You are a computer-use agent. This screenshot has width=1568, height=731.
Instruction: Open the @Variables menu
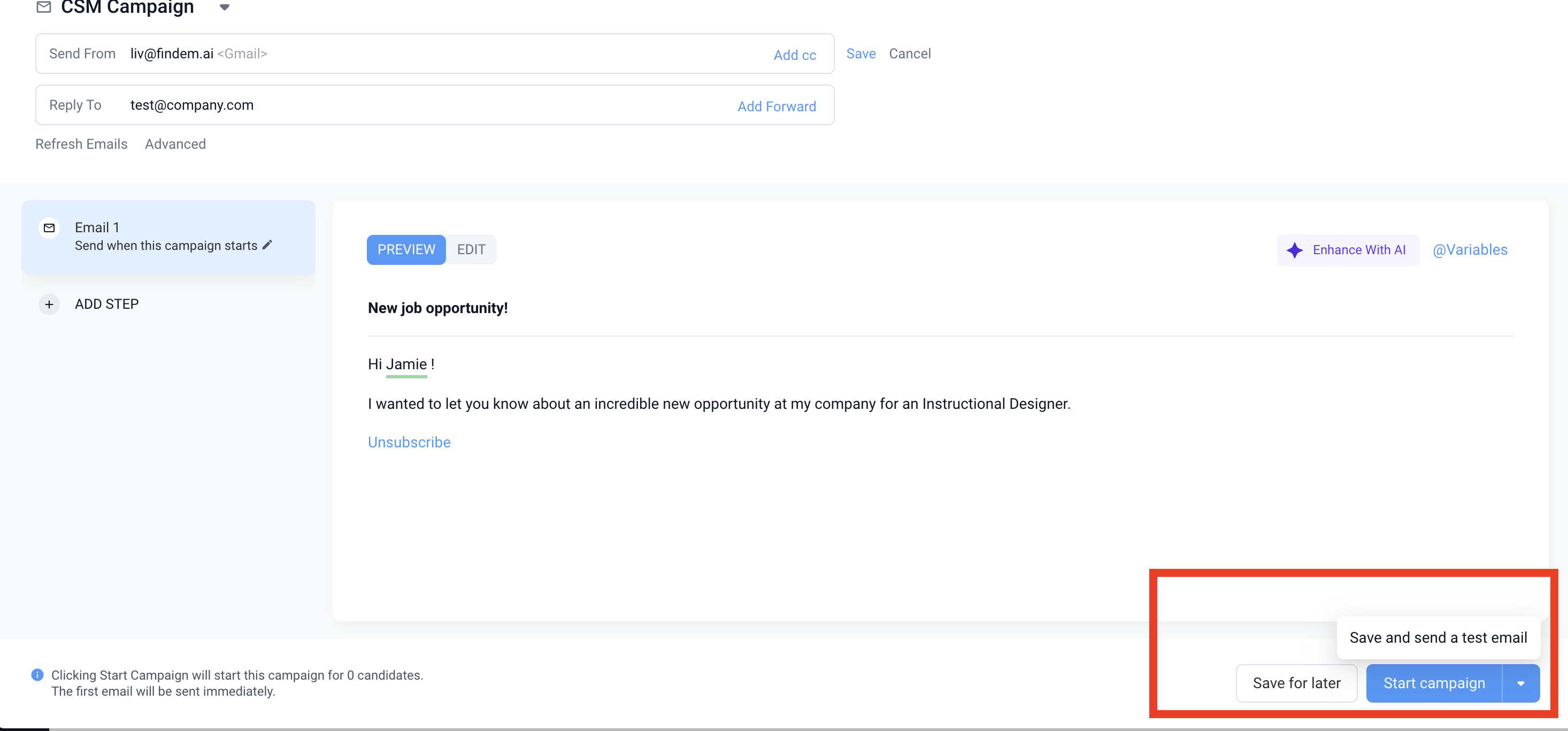1470,250
